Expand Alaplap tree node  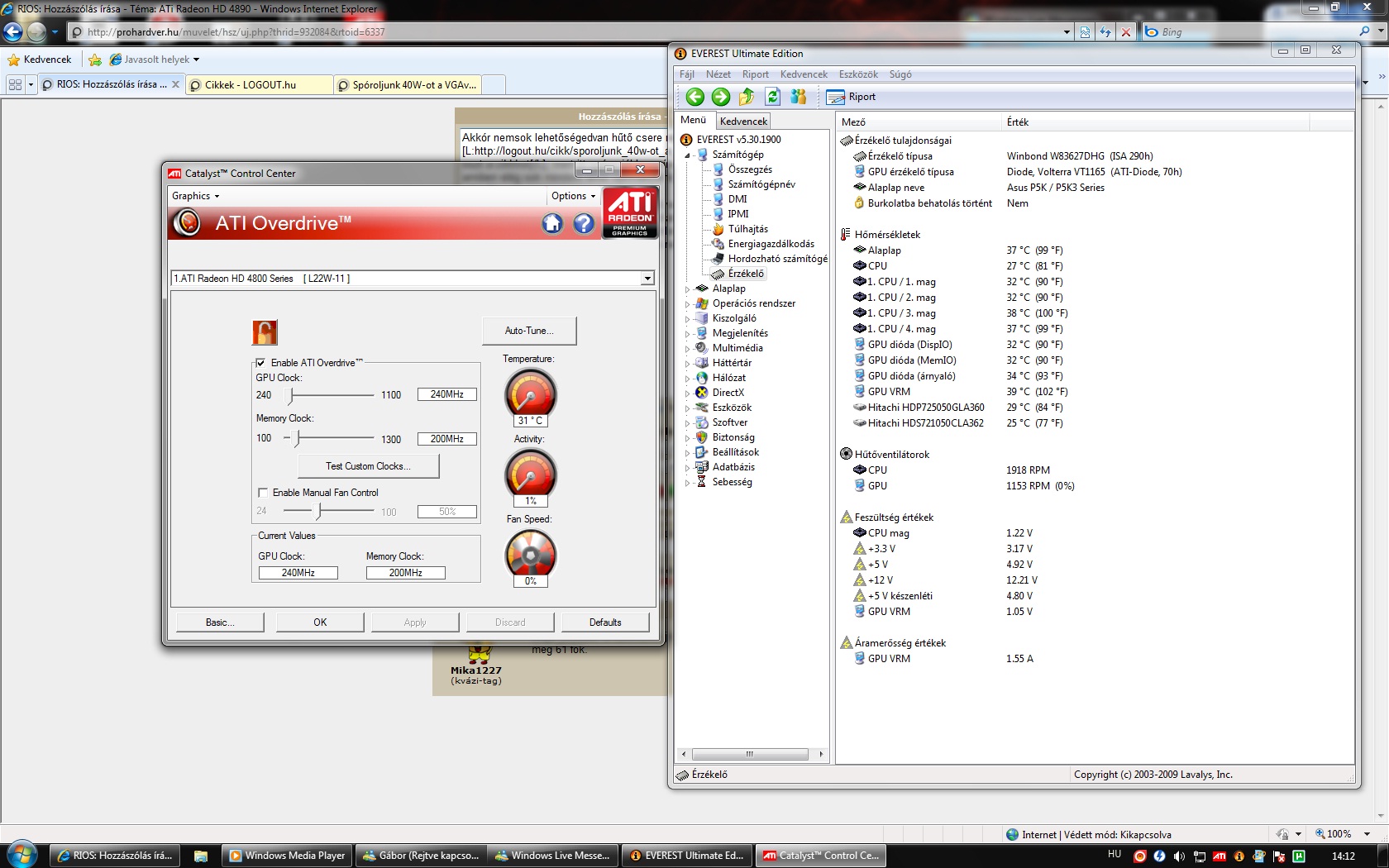[687, 289]
